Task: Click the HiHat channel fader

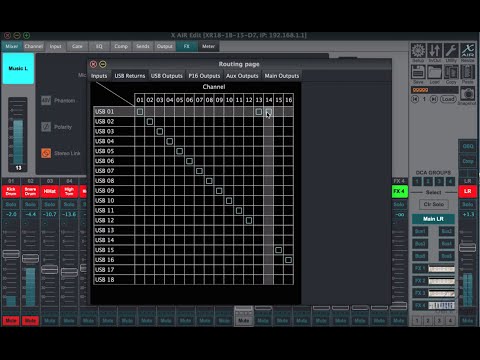Action: pyautogui.click(x=50, y=269)
